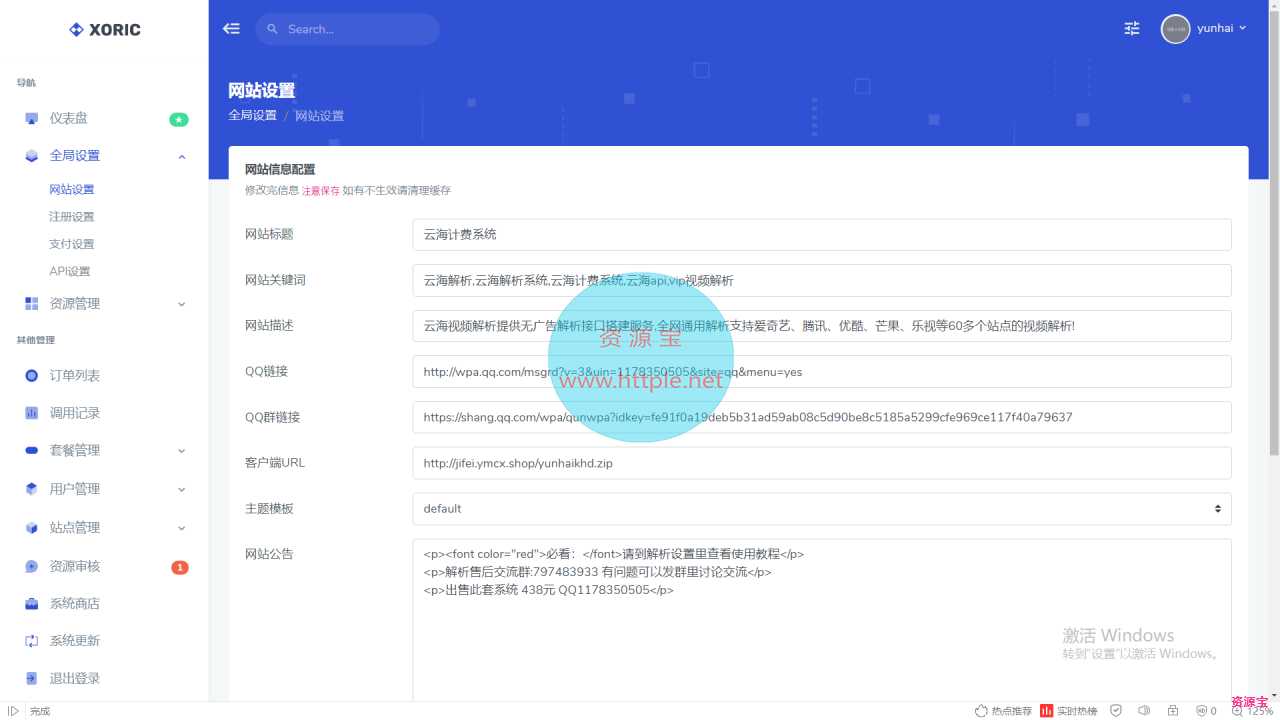Viewport: 1280px width, 720px height.
Task: Click the 用户管理 box icon
Action: (x=32, y=489)
